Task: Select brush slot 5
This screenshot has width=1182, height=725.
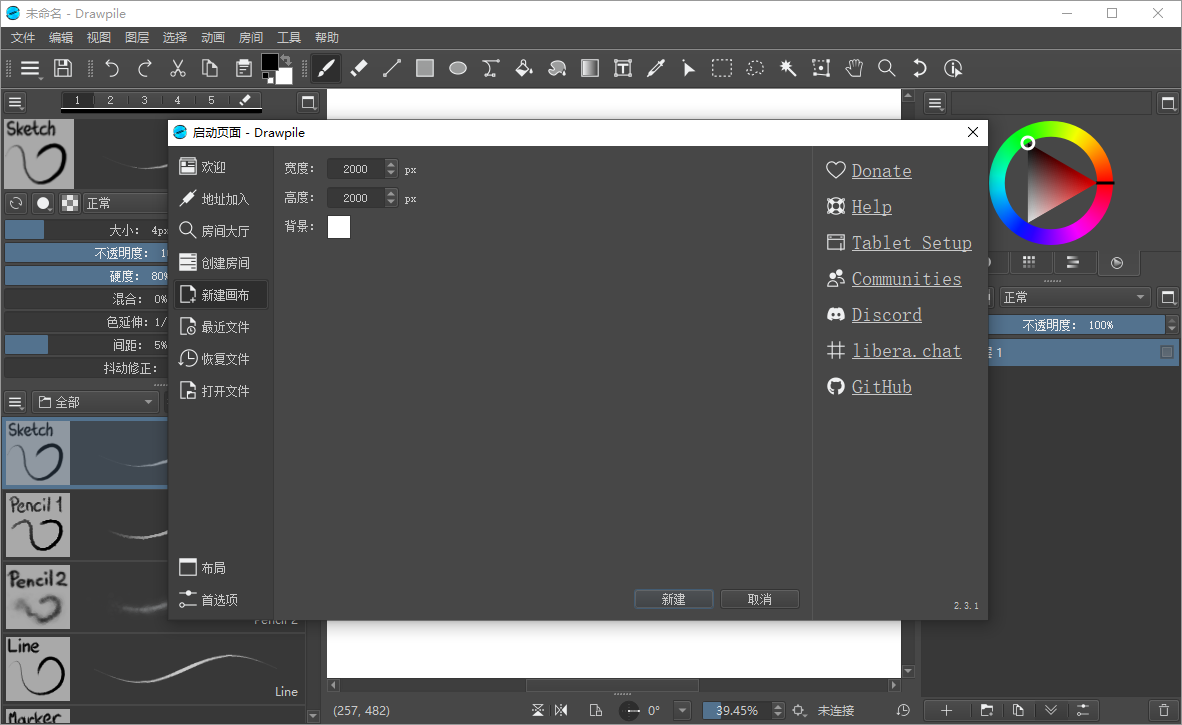Action: tap(211, 100)
